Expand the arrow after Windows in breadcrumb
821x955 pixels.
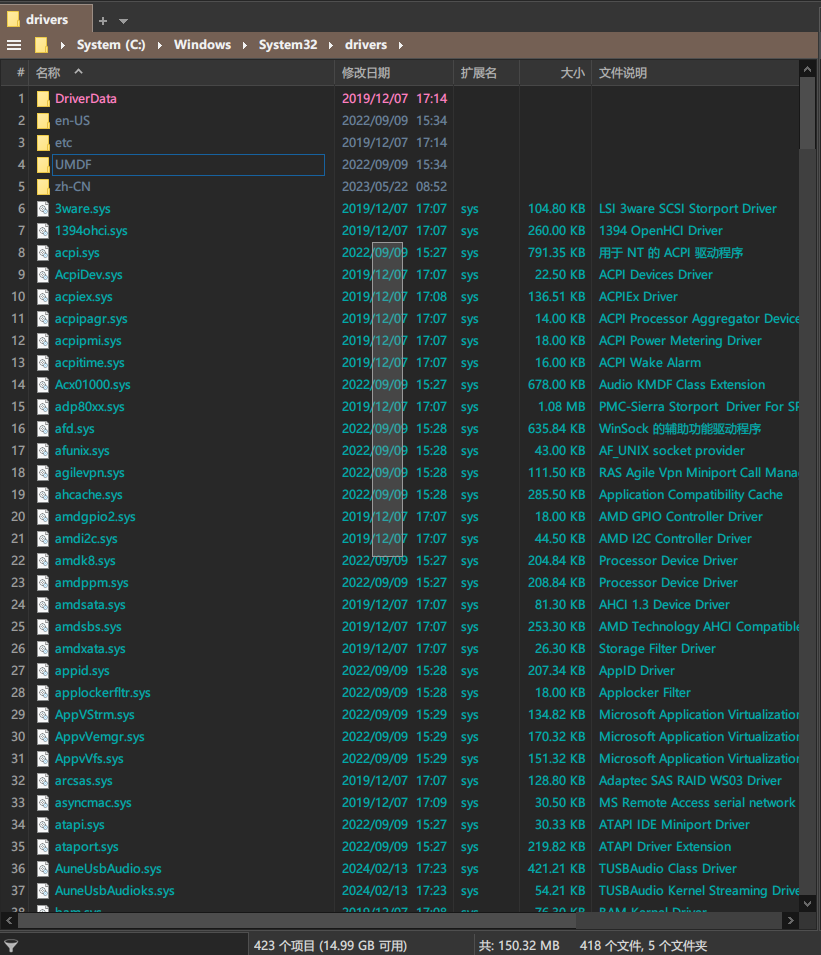tap(245, 45)
